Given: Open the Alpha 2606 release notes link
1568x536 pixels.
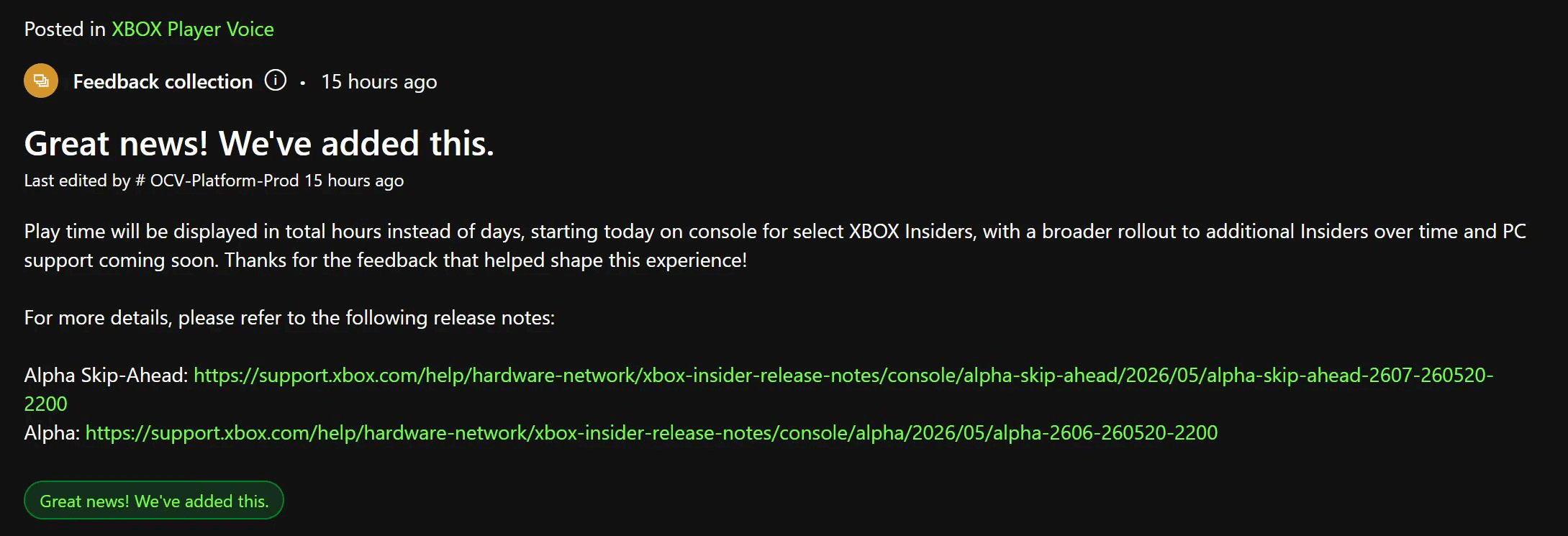Looking at the screenshot, I should [651, 432].
